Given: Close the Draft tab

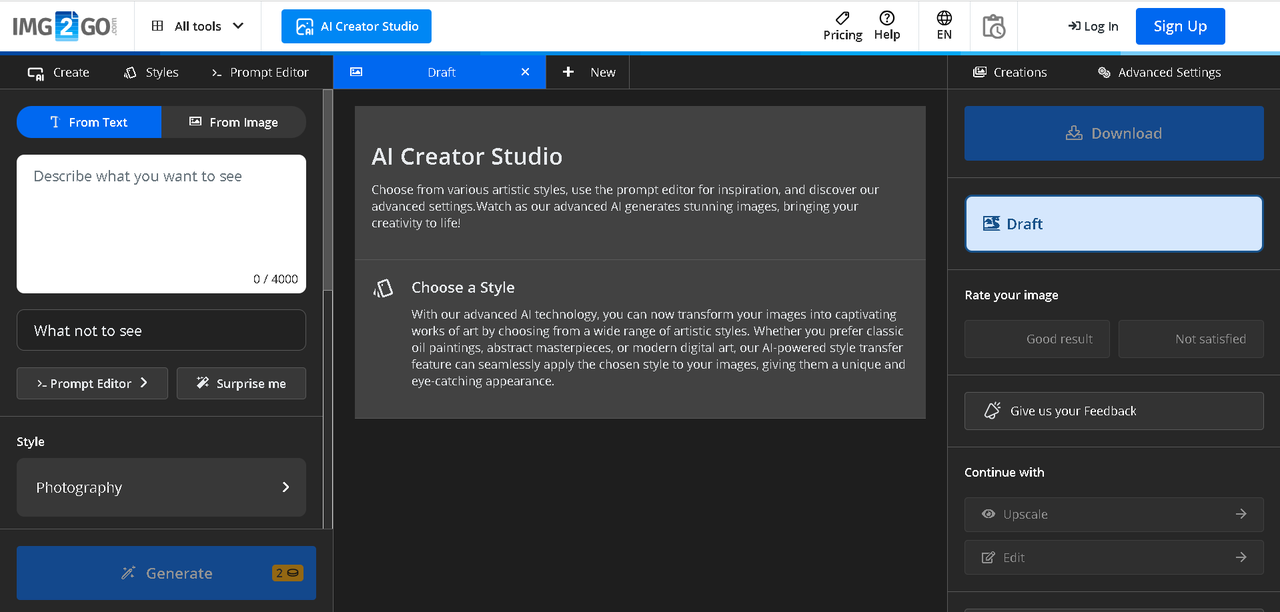Looking at the screenshot, I should 526,72.
